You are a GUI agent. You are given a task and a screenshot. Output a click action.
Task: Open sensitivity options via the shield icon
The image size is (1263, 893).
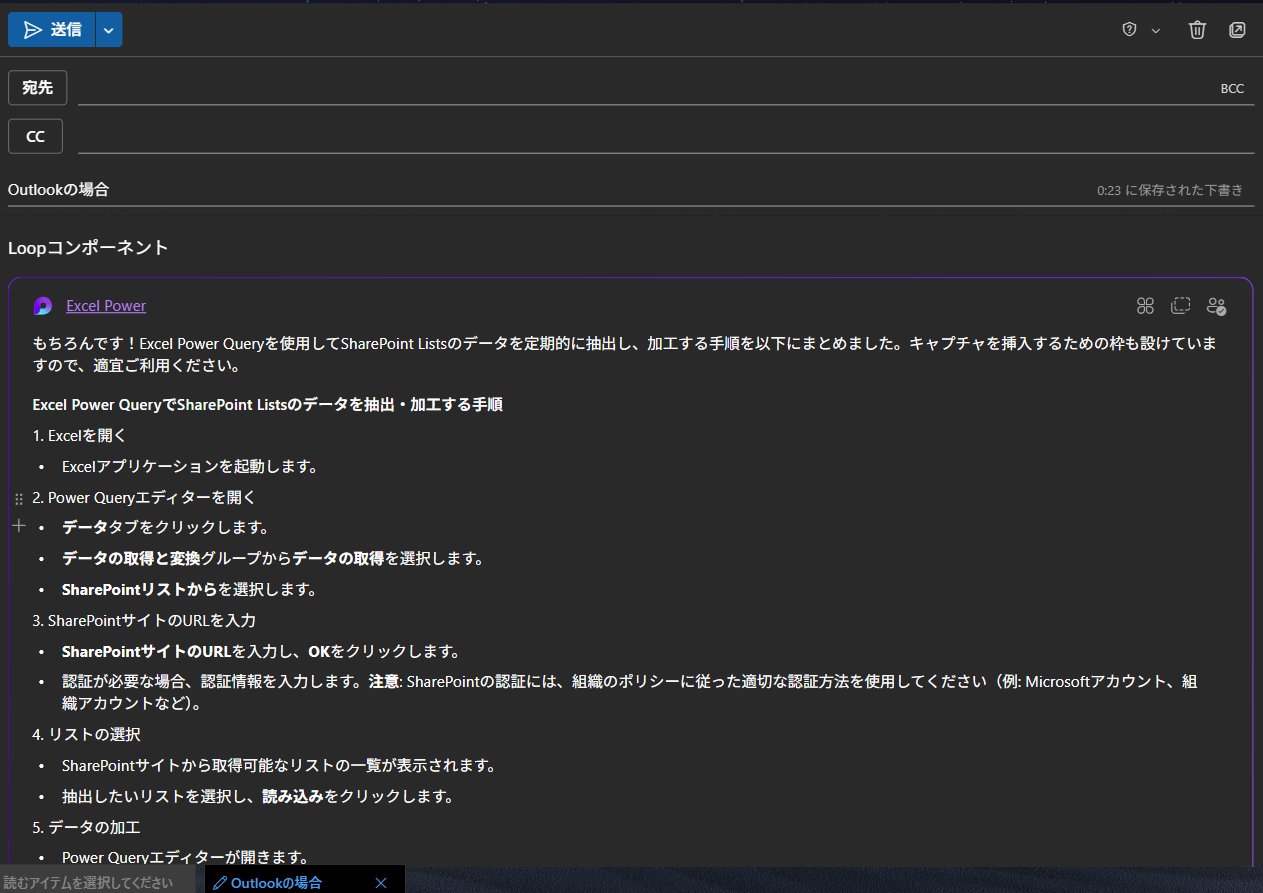1128,30
